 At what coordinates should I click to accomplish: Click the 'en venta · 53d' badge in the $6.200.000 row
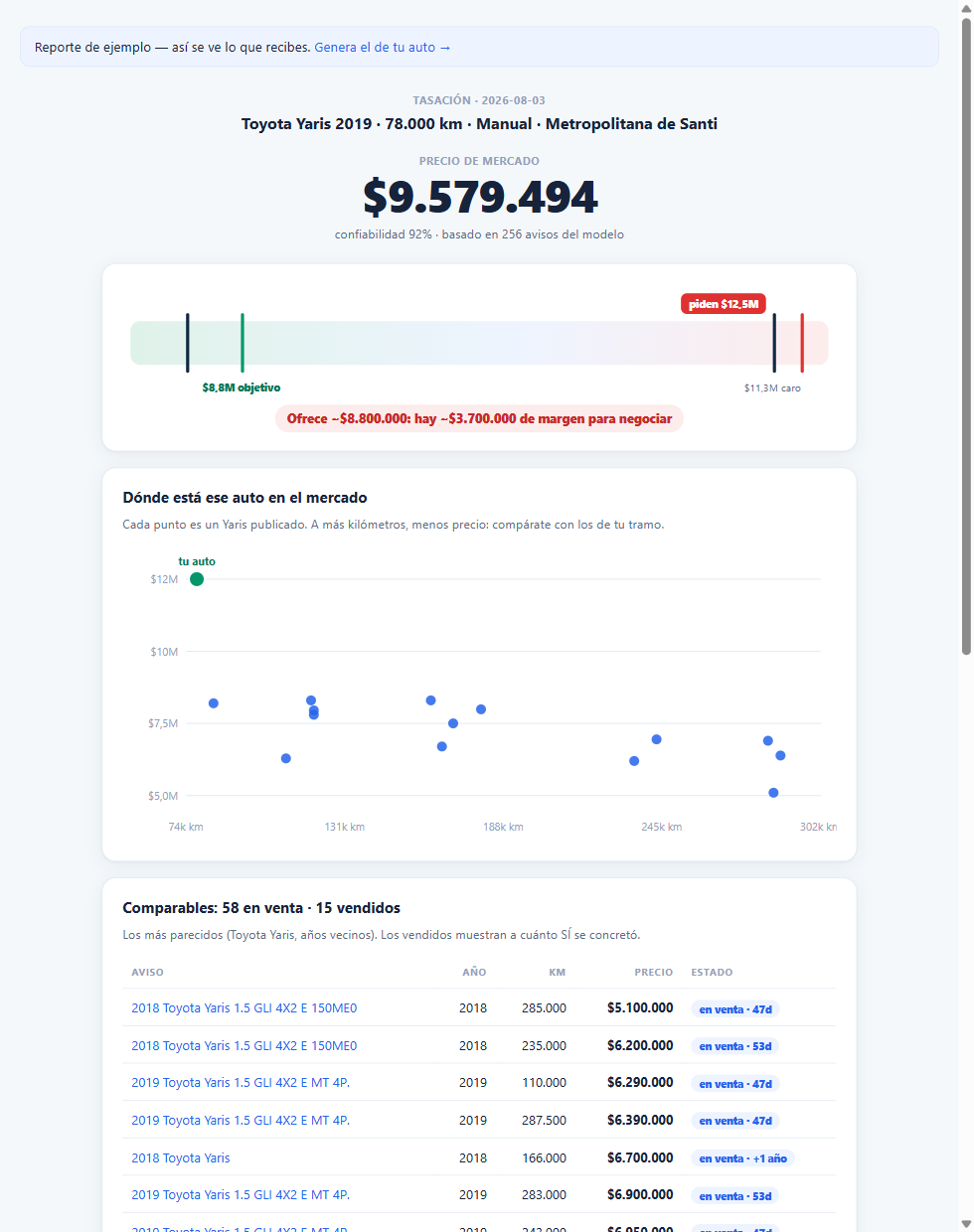[735, 1046]
